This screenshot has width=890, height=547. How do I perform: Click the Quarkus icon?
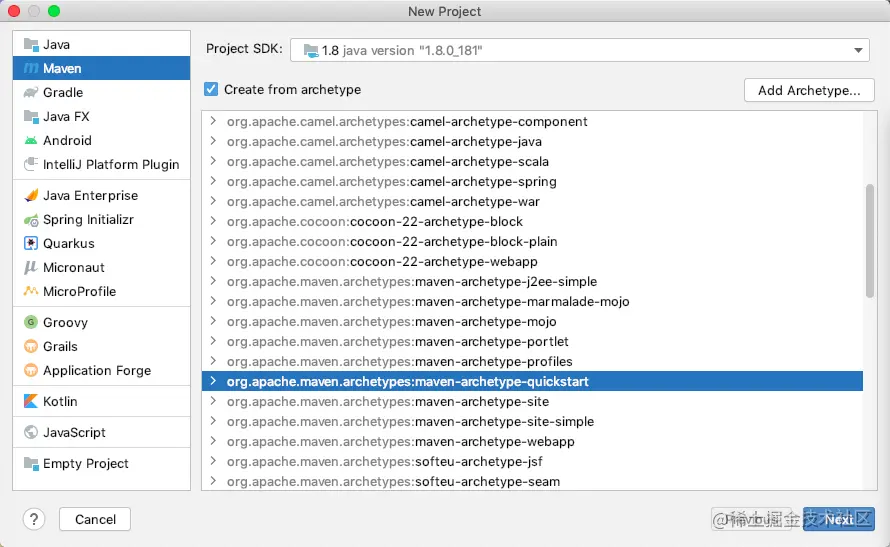pyautogui.click(x=30, y=244)
